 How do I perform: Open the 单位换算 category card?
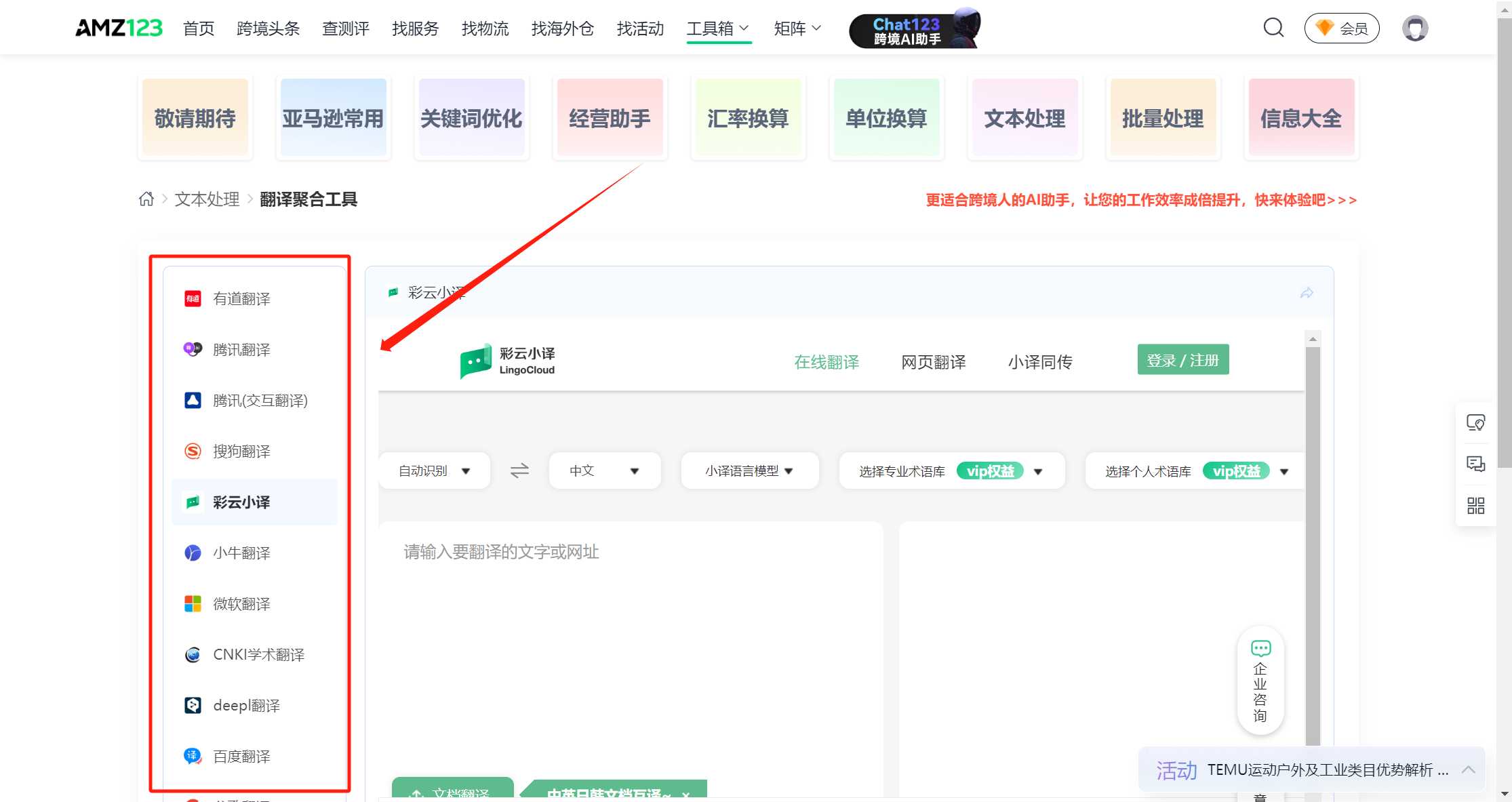point(887,118)
